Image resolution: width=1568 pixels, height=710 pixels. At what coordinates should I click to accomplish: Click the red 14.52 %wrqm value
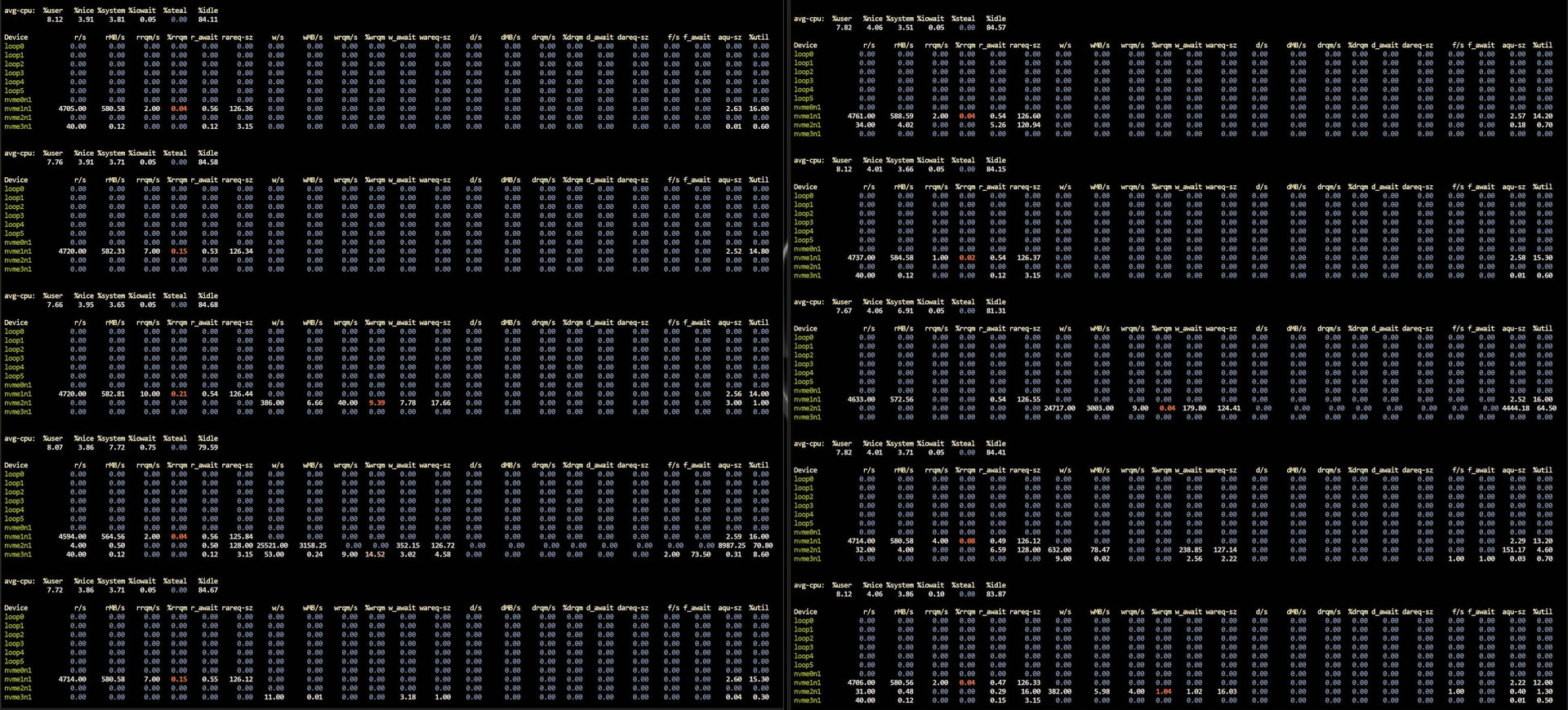click(375, 555)
